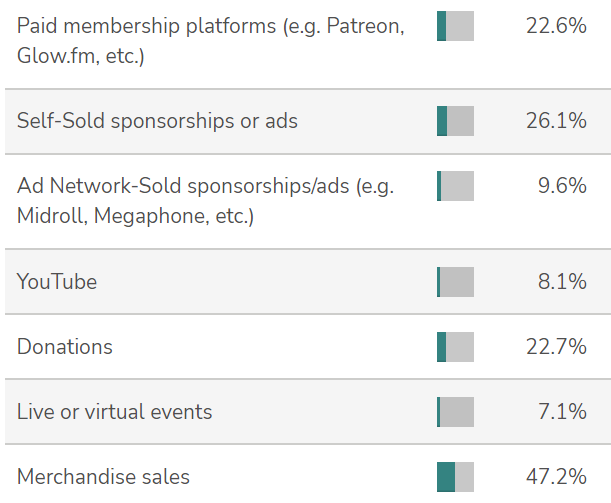
Task: Select the 22.6% value for Paid membership
Action: coord(556,26)
